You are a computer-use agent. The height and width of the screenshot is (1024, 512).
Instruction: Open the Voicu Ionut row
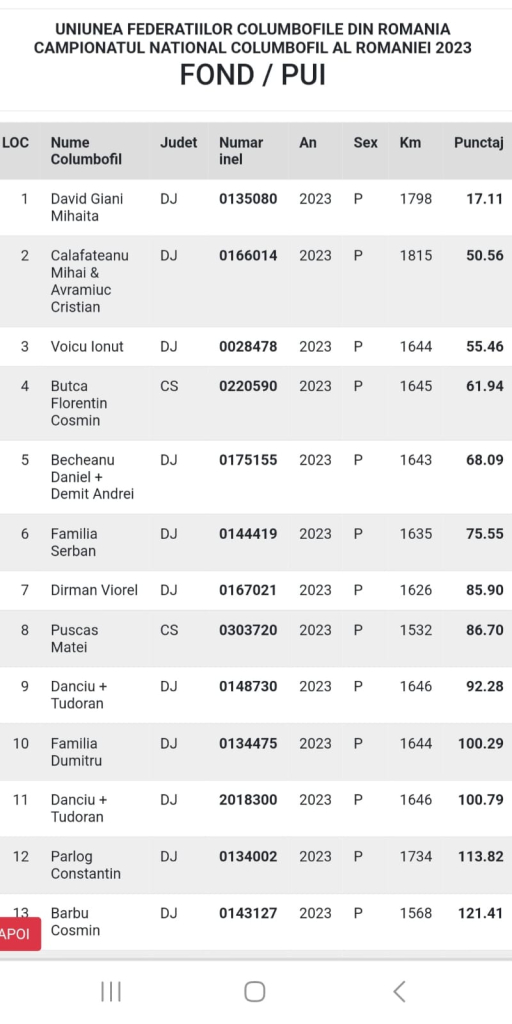tap(256, 347)
